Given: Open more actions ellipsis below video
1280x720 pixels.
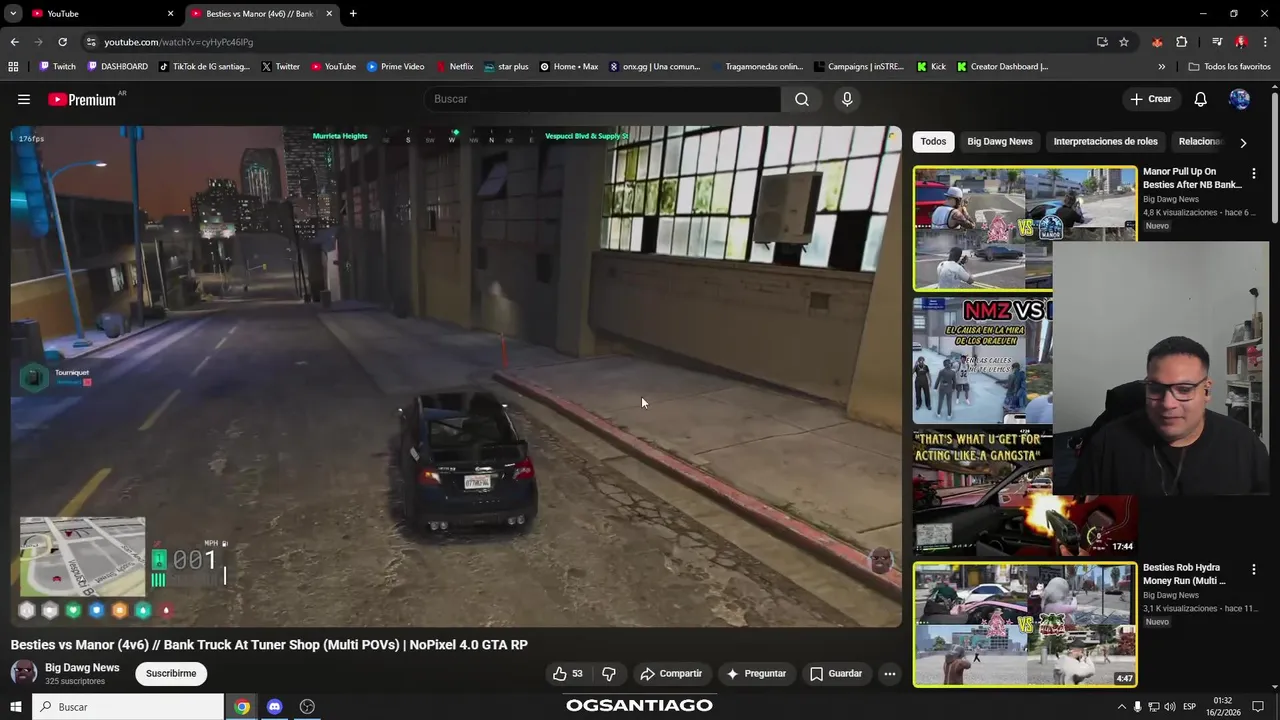Looking at the screenshot, I should pyautogui.click(x=889, y=674).
